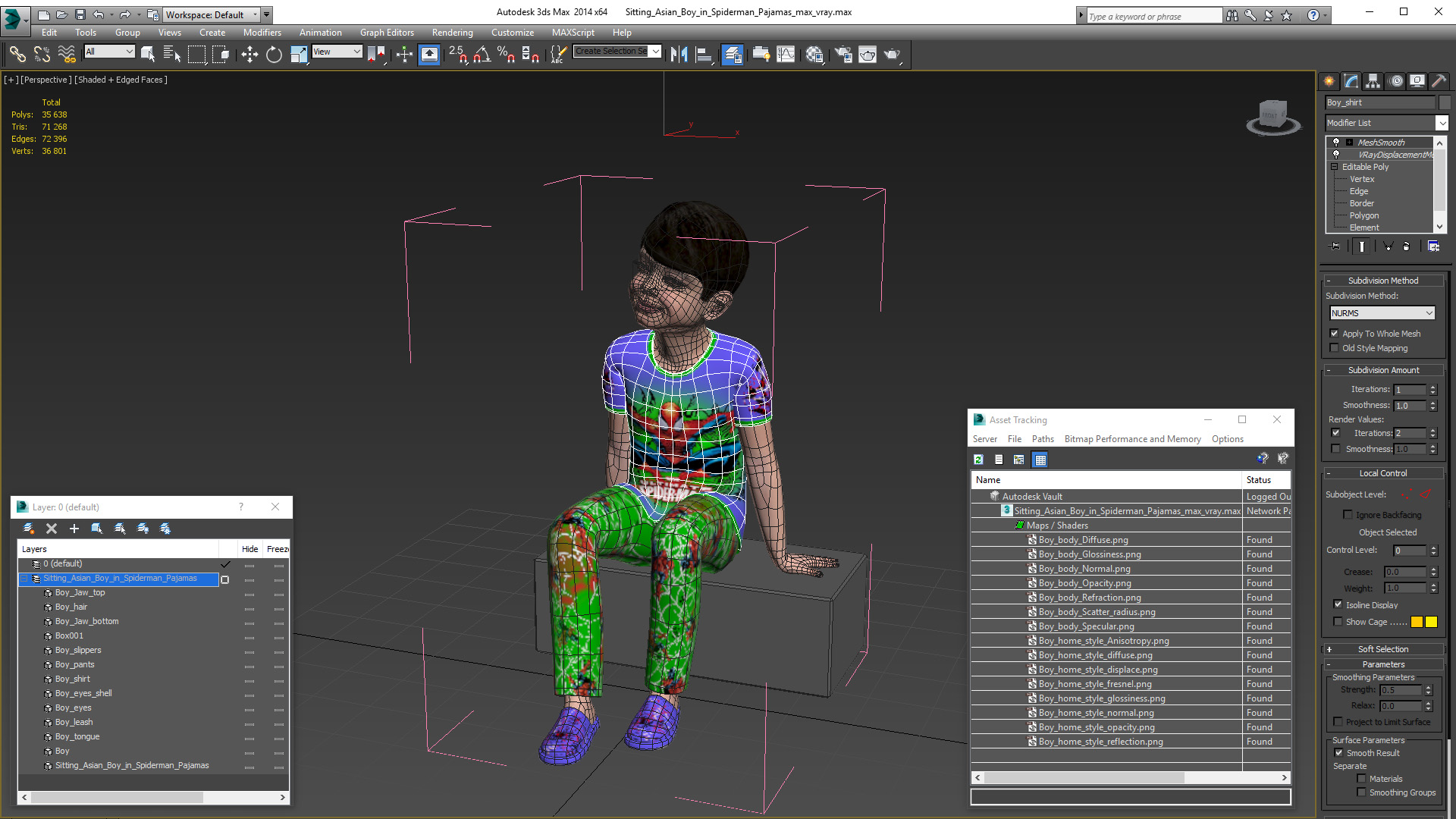This screenshot has width=1456, height=819.
Task: Toggle Isoline Display checkbox
Action: click(1338, 604)
